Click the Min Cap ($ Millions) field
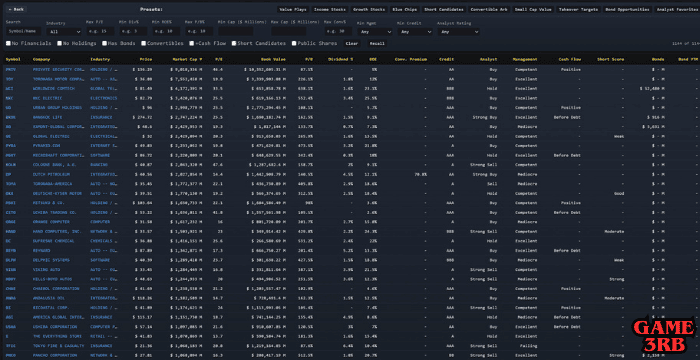This screenshot has height=360, width=700. coord(235,31)
